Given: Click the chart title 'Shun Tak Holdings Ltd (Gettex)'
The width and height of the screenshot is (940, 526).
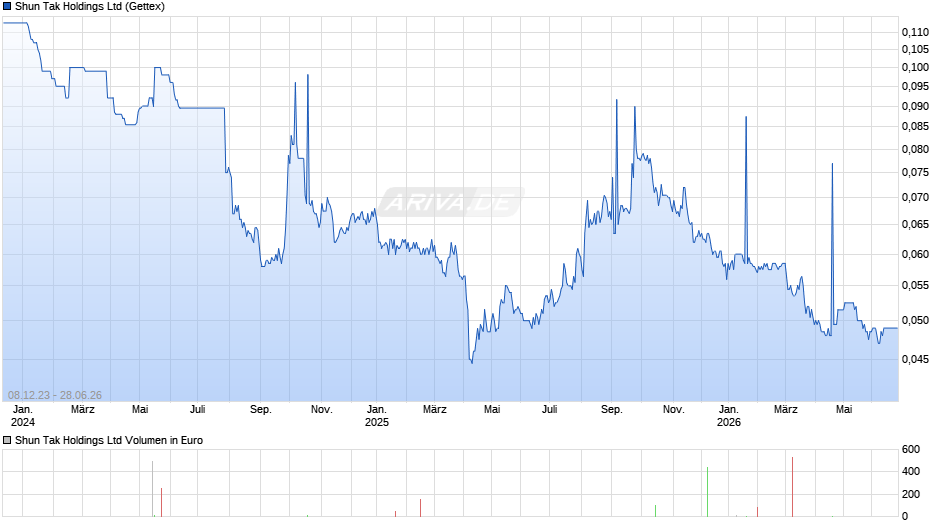Looking at the screenshot, I should (x=90, y=7).
